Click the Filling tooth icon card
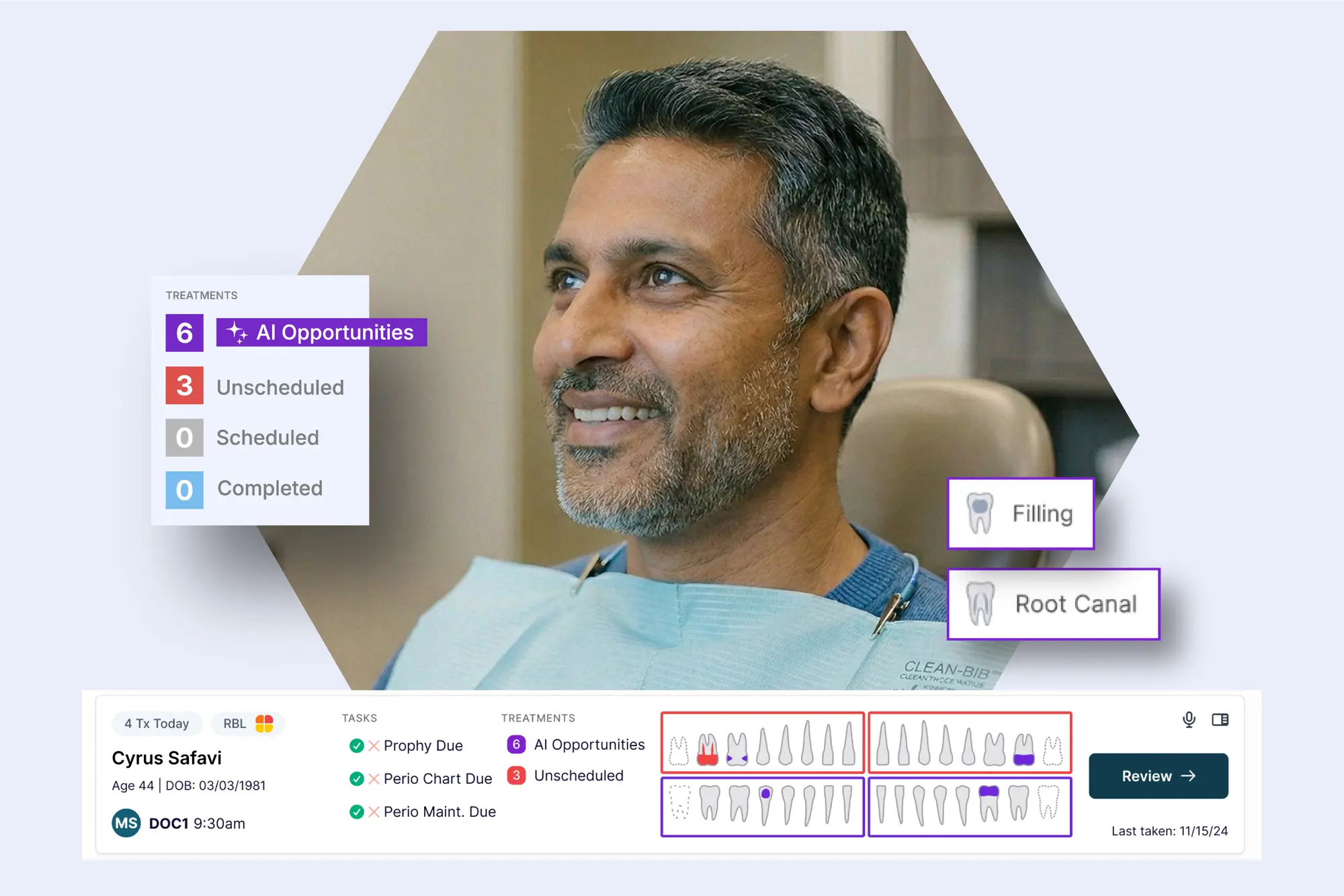The height and width of the screenshot is (896, 1344). tap(1020, 514)
